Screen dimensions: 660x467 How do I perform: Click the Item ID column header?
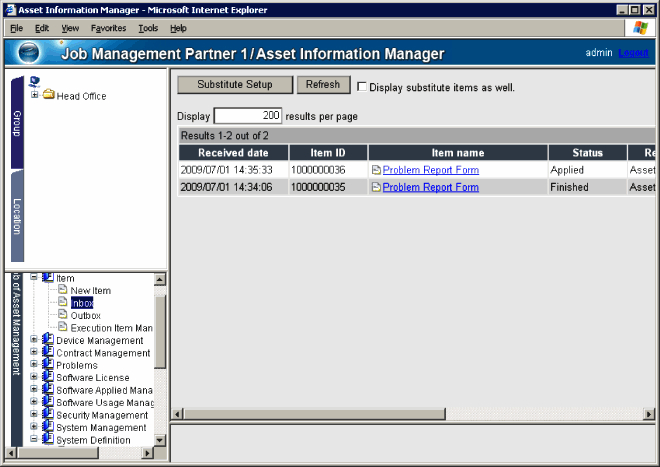tap(328, 152)
